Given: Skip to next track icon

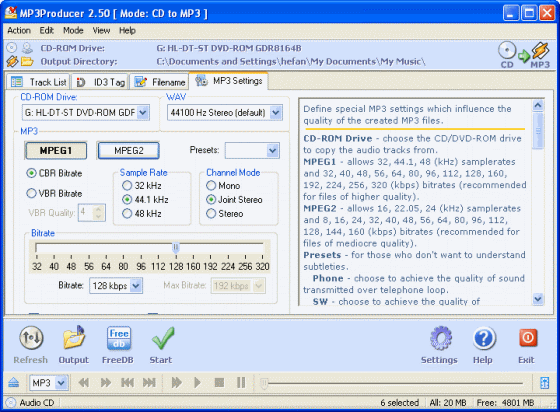Looking at the screenshot, I should (149, 383).
